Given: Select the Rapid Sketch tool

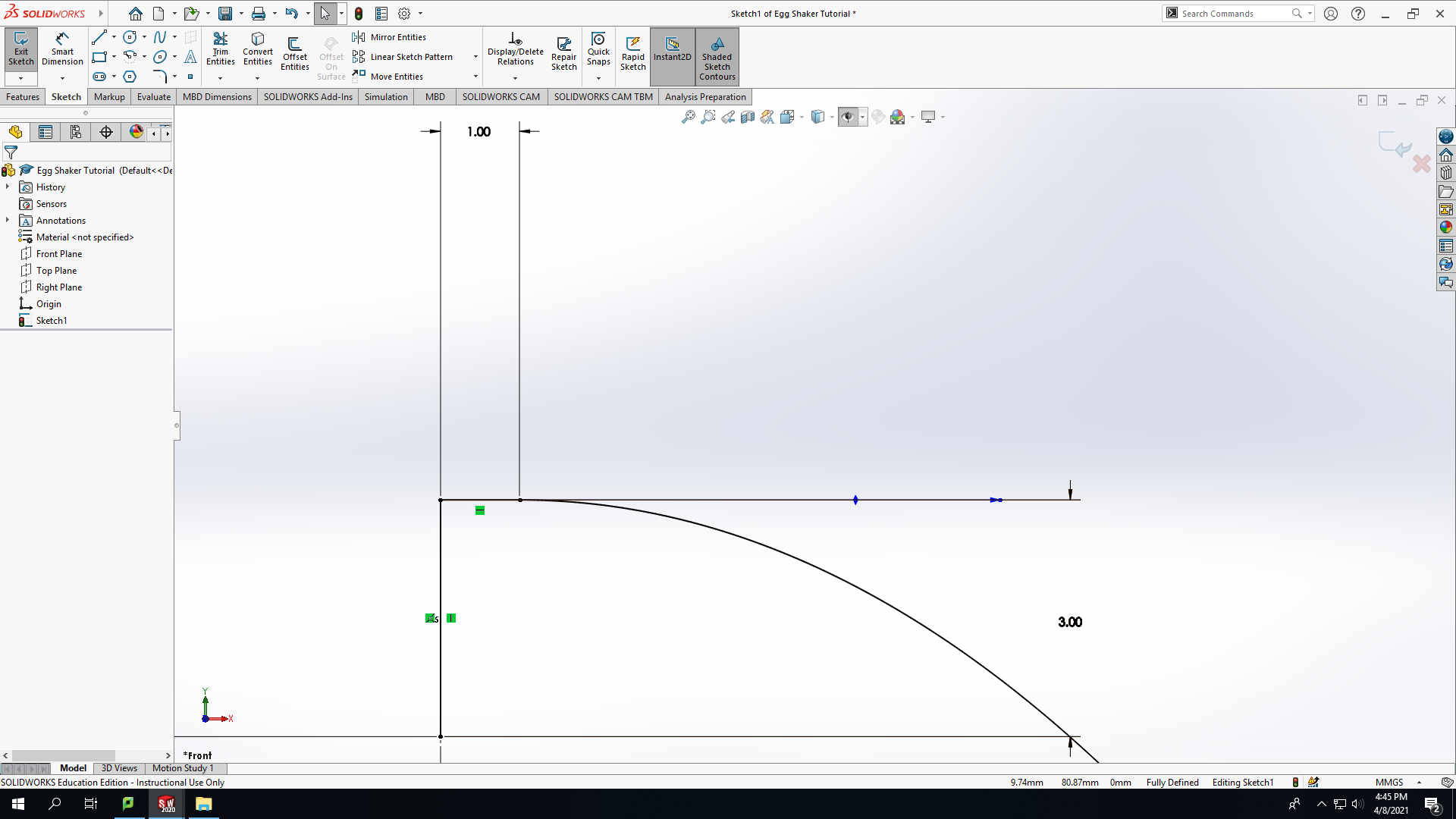Looking at the screenshot, I should pos(633,54).
